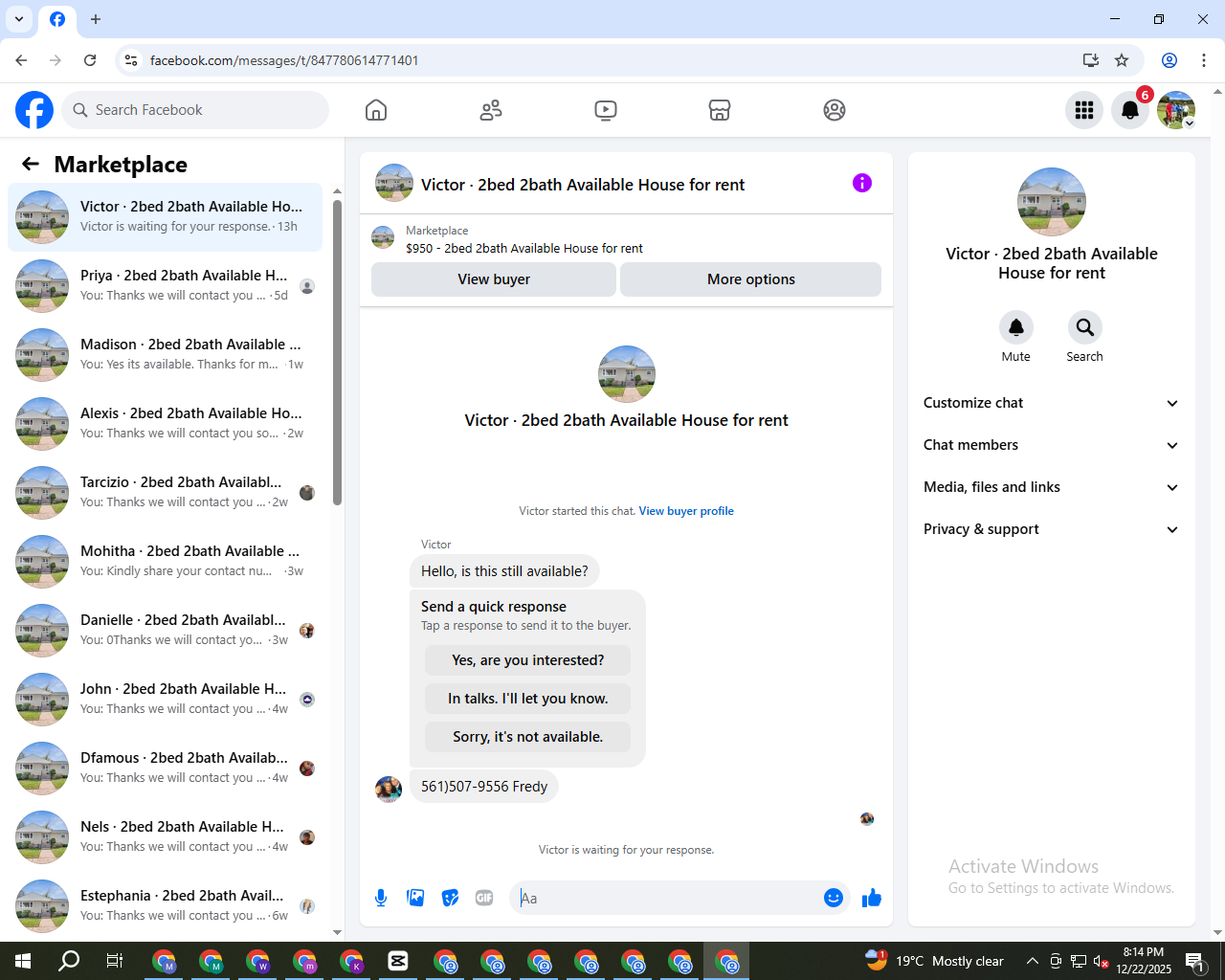Go back using the Marketplace back arrow
Image resolution: width=1225 pixels, height=980 pixels.
(x=31, y=164)
